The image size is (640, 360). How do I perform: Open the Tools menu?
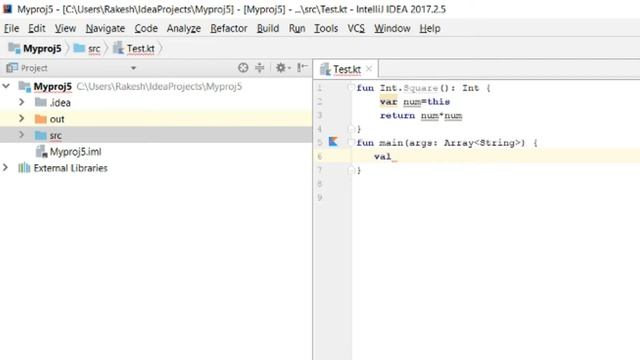pyautogui.click(x=326, y=29)
